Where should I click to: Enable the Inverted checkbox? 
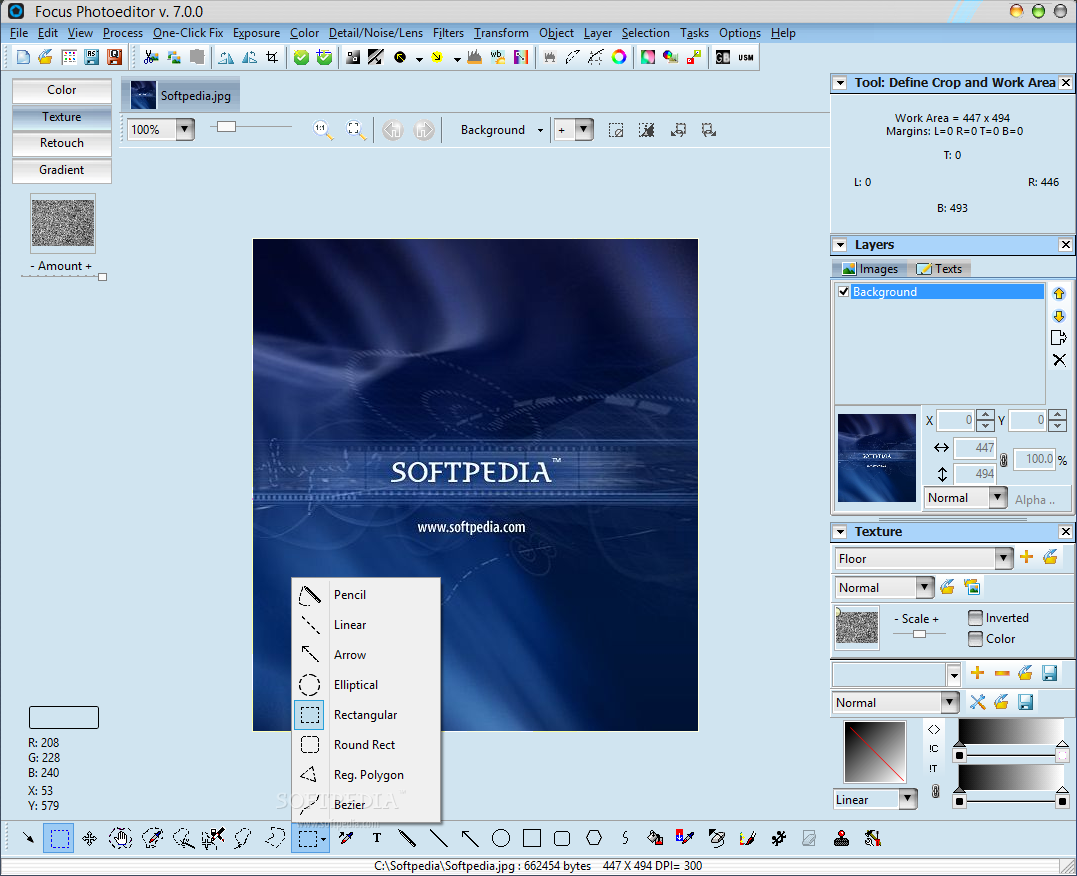tap(975, 618)
